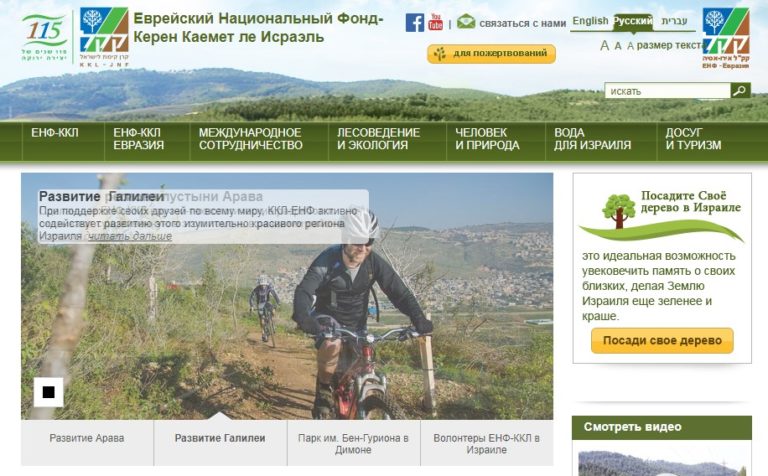Viewport: 768px width, 476px height.
Task: Click the для пожертвований donation button
Action: click(491, 53)
